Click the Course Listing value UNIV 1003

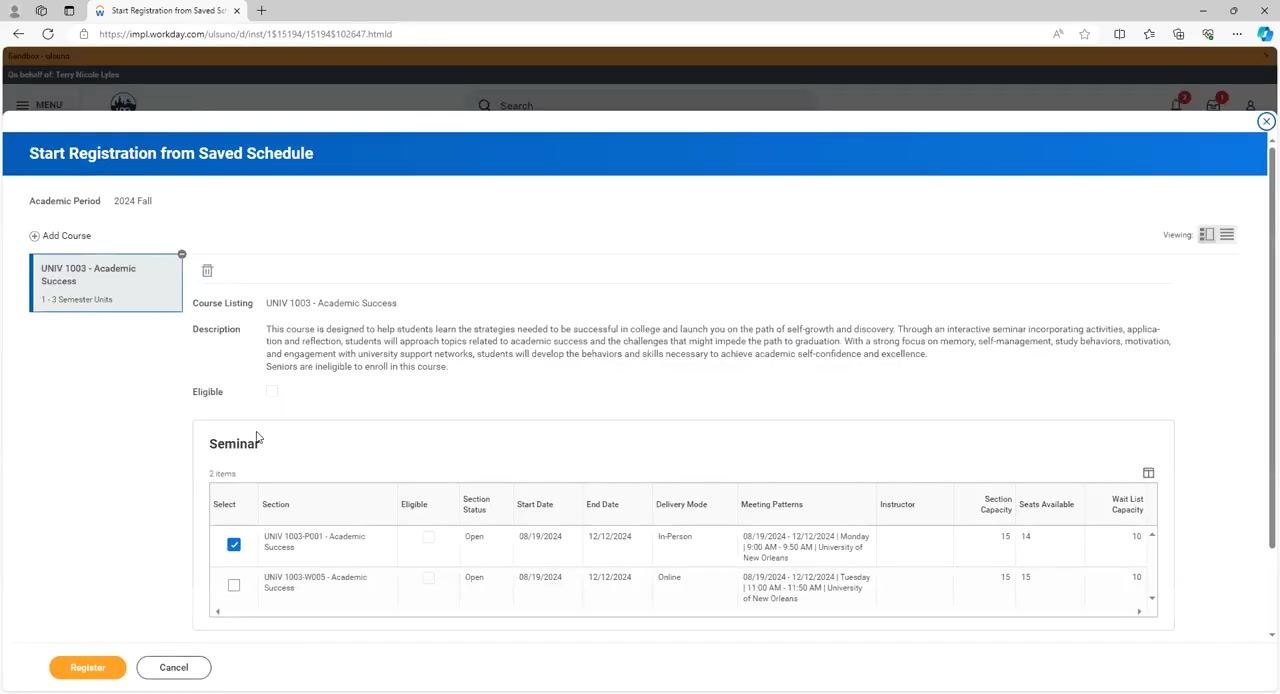[x=331, y=303]
